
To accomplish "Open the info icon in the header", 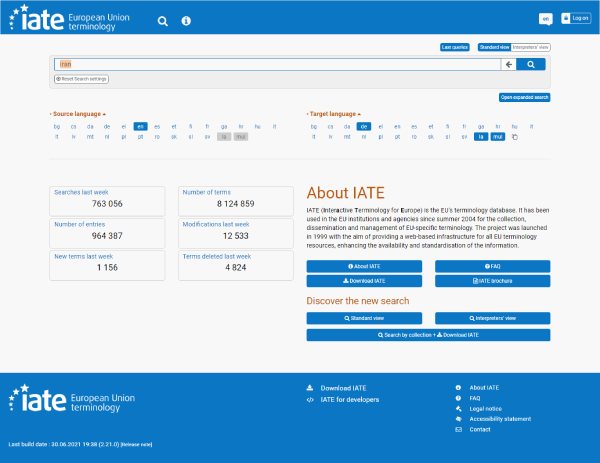I will tap(185, 20).
